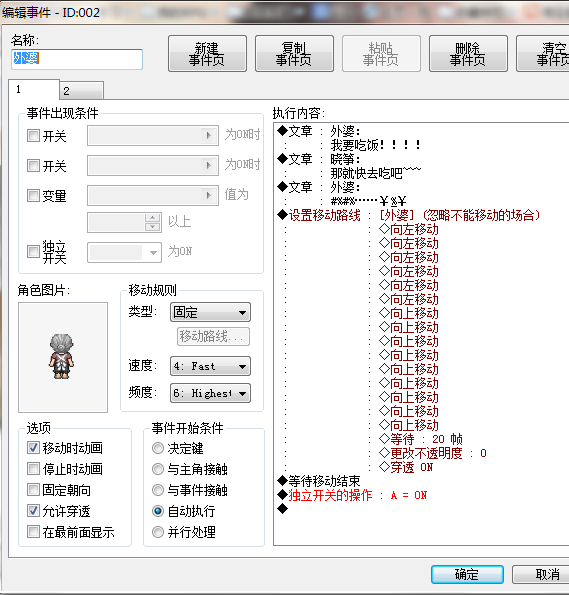Enable the second 开关 condition checkbox
This screenshot has height=595, width=569.
click(33, 165)
